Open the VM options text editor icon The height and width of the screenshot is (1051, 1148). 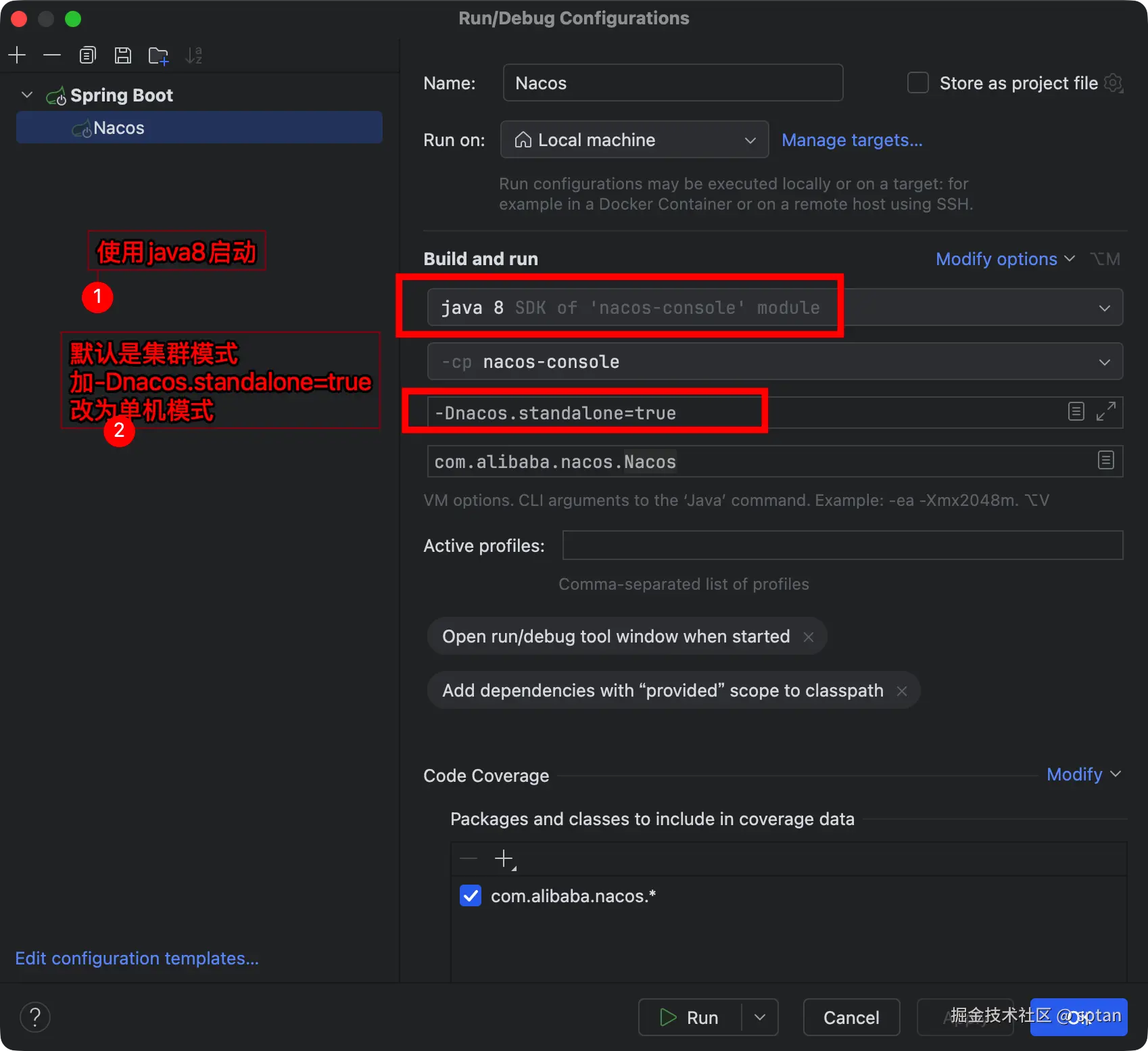1076,411
